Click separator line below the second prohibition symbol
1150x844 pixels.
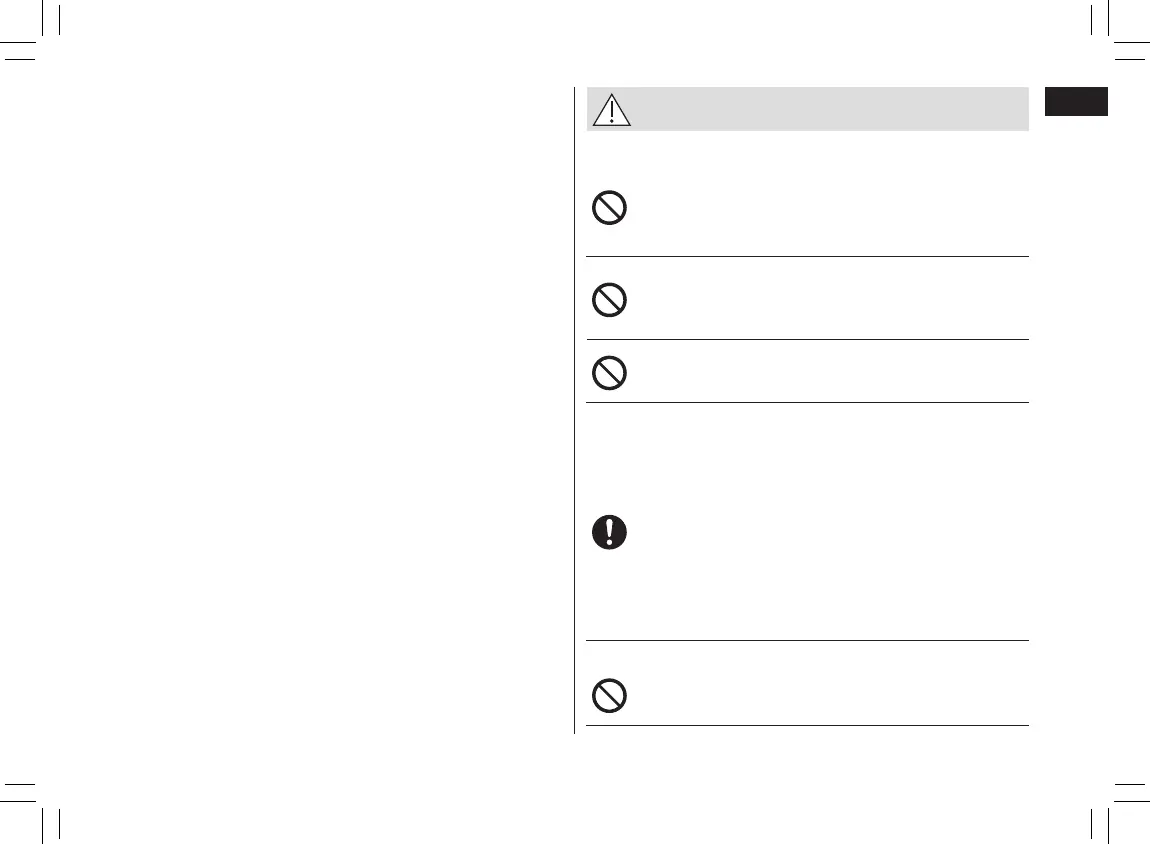pyautogui.click(x=807, y=339)
